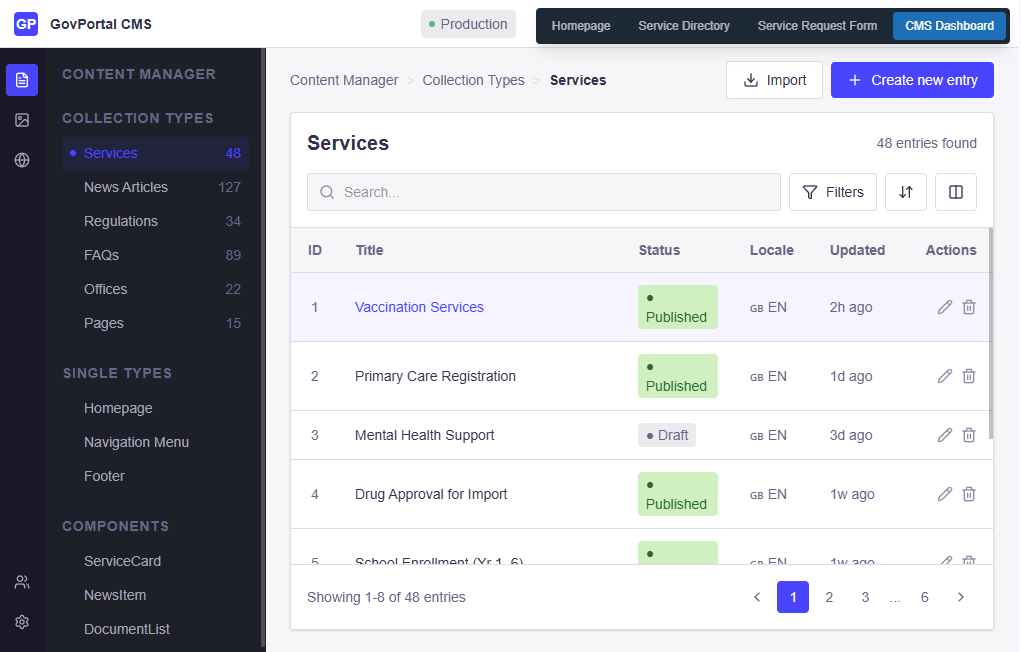Click the sort arrows icon beside Filters
The image size is (1021, 652).
coord(906,192)
